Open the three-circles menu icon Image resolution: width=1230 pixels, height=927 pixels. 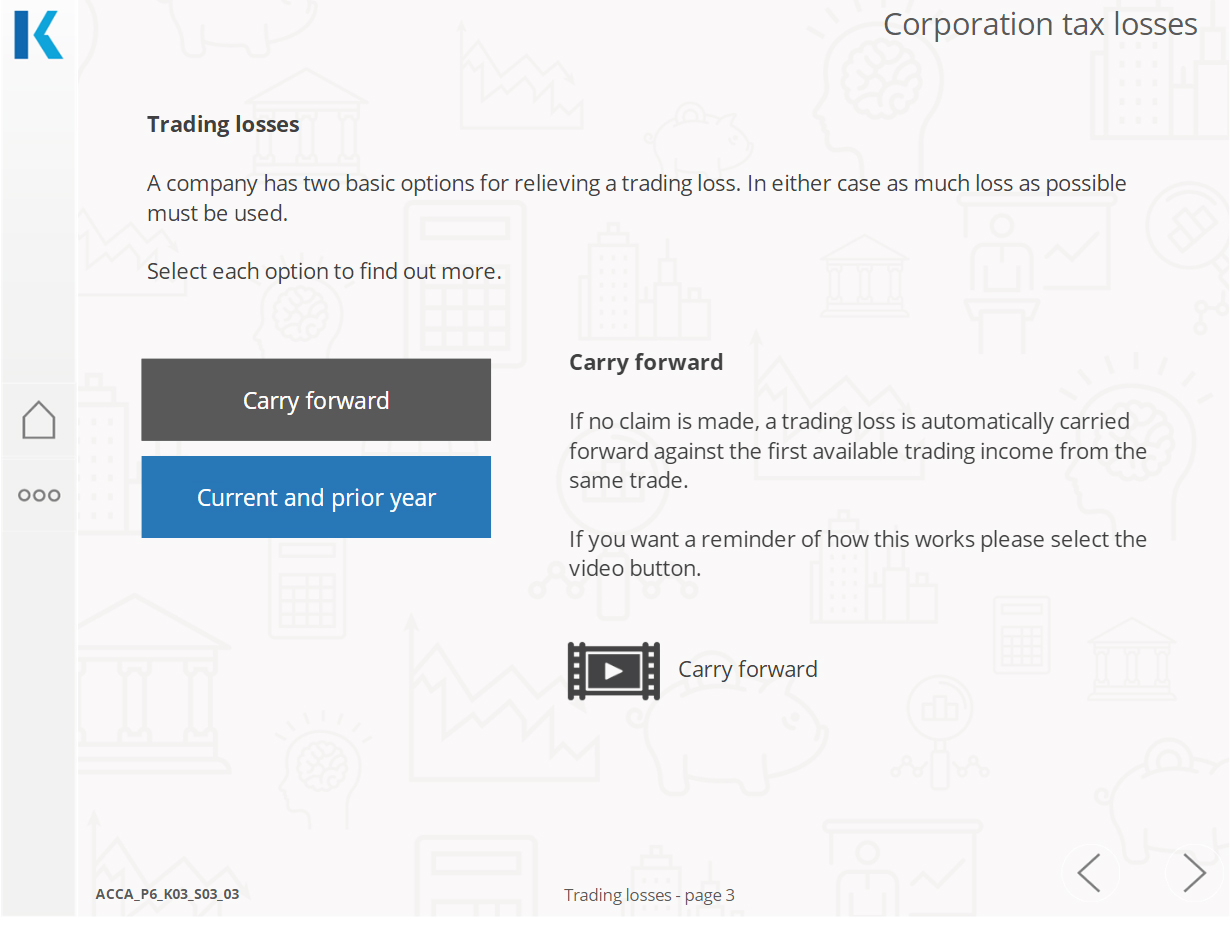coord(39,495)
